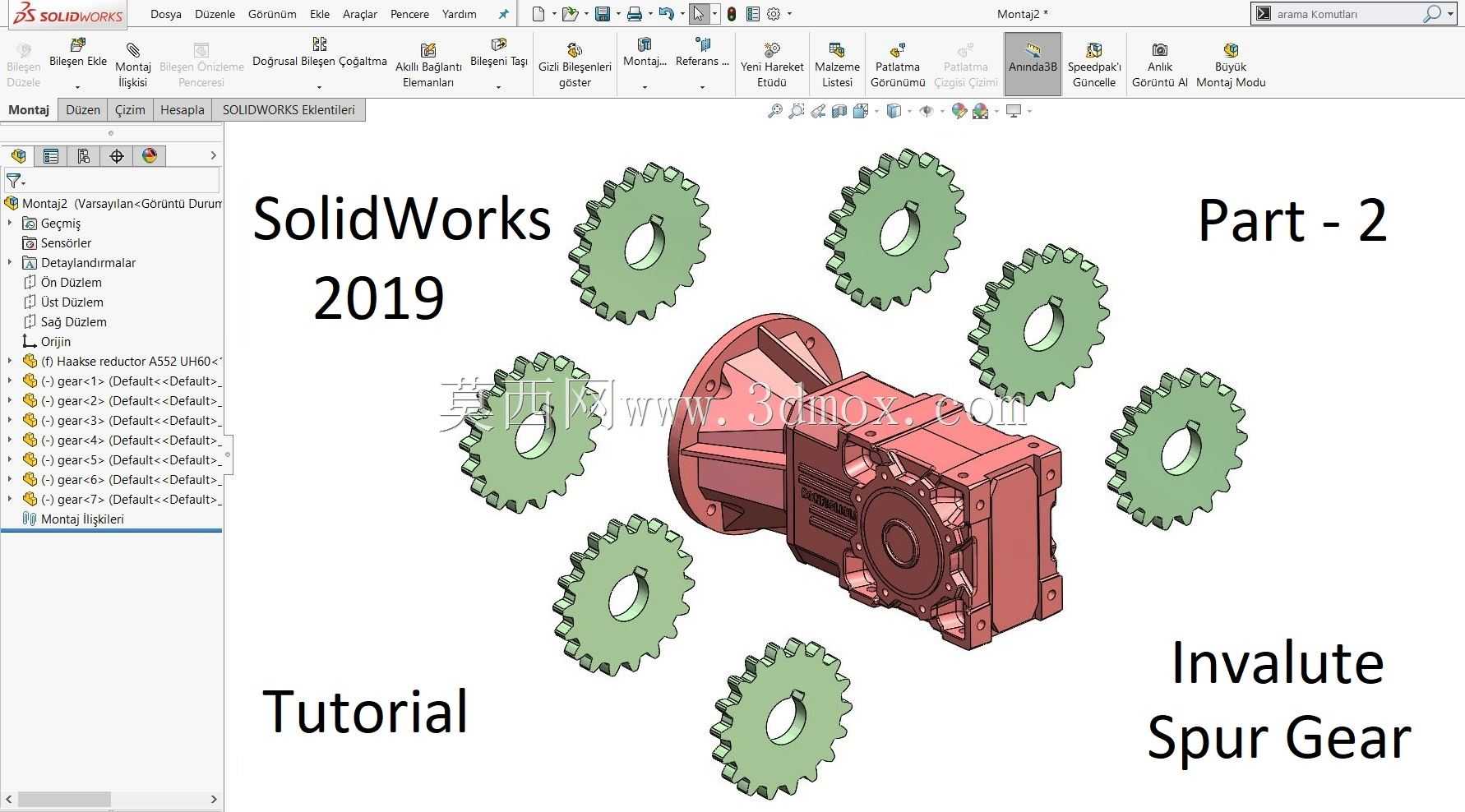Select the Bileşeni Taşı (Move Component) tool
The image size is (1465, 812).
pos(499,51)
